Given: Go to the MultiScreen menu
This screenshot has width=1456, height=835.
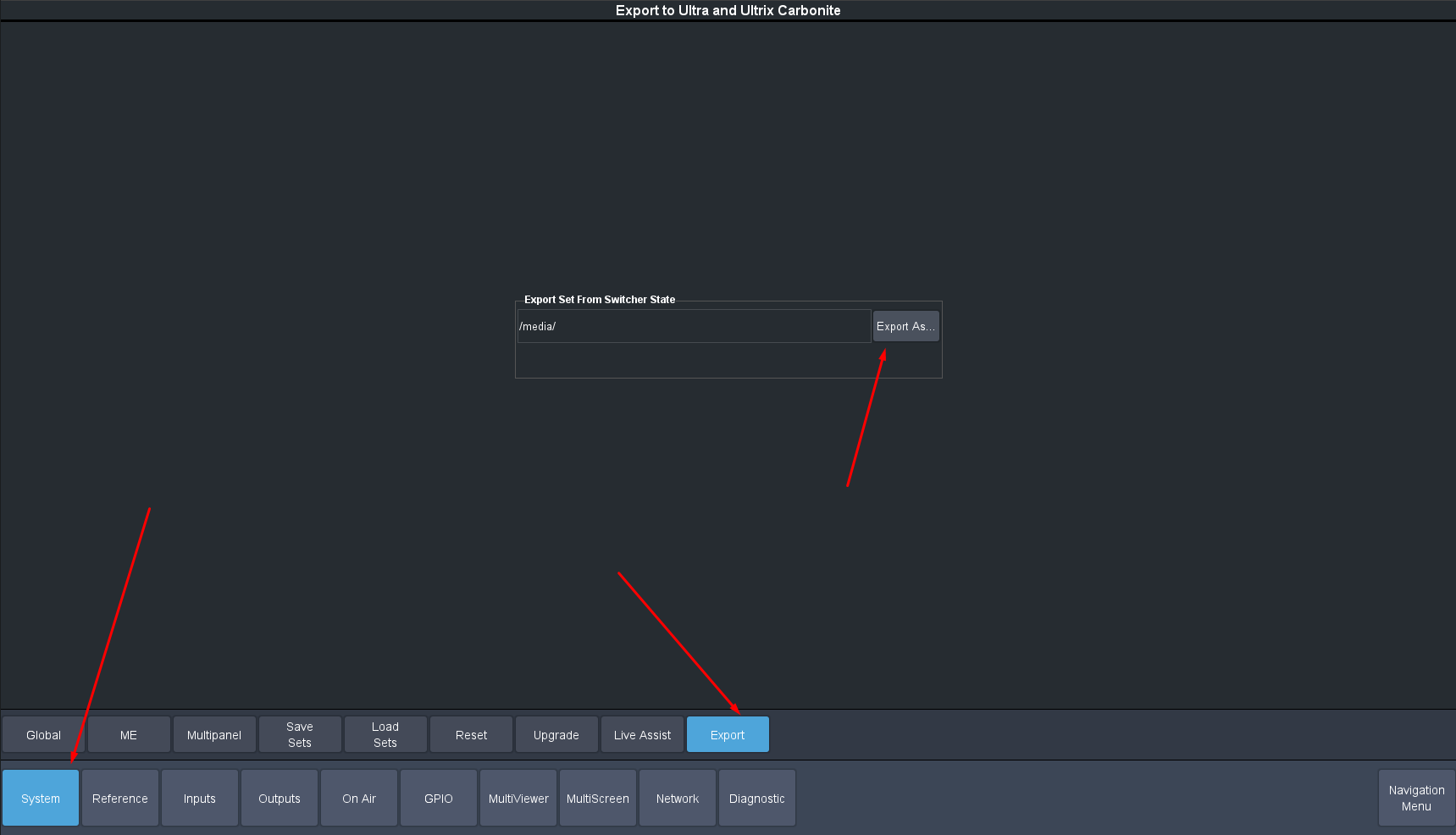Looking at the screenshot, I should point(598,798).
